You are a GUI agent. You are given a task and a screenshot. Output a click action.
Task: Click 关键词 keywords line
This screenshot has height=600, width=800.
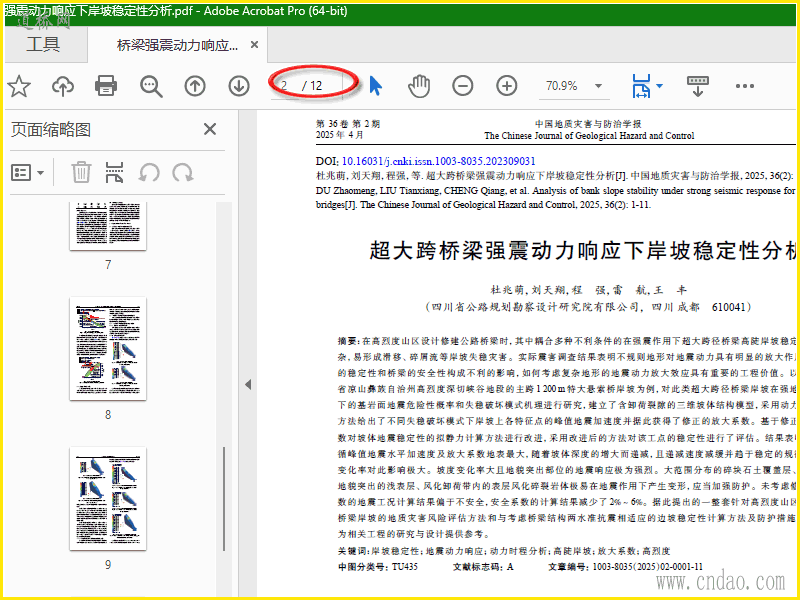point(504,551)
